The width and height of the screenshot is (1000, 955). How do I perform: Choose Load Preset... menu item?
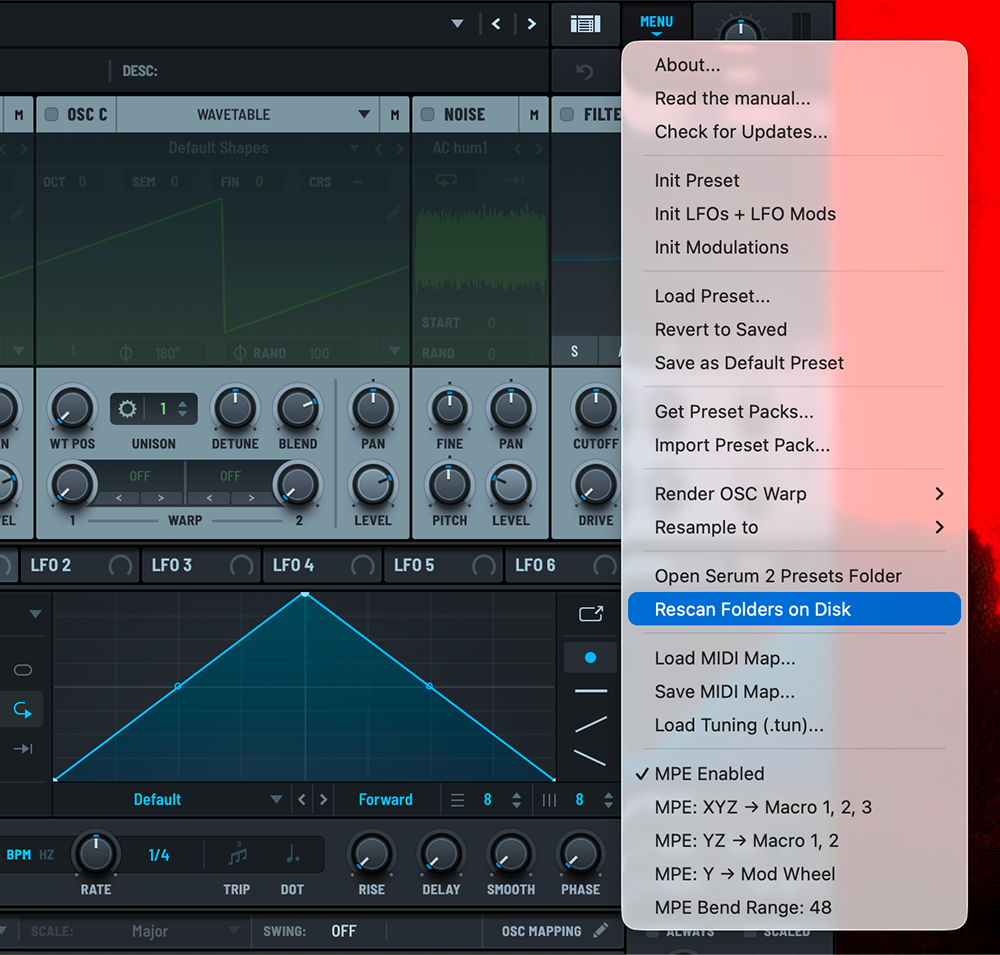[794, 296]
